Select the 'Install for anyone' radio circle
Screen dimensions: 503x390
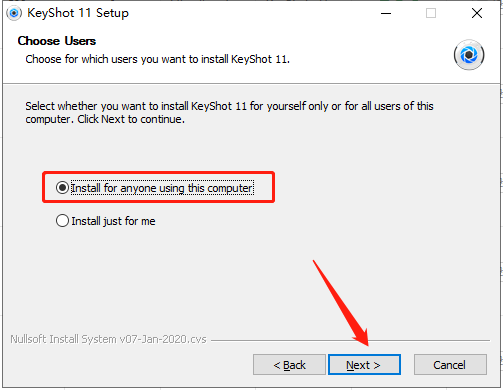pos(62,188)
